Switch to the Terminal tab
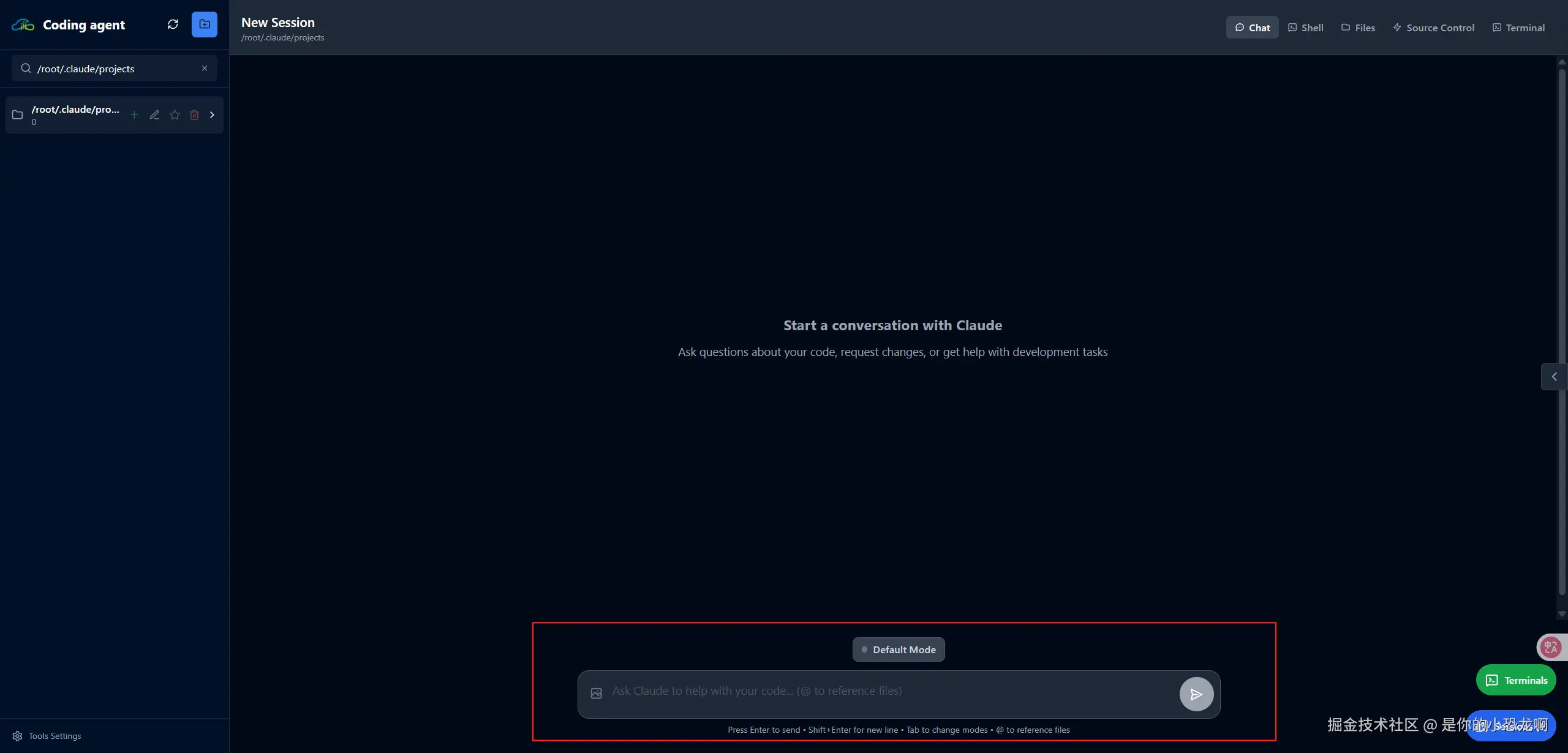 [1518, 28]
